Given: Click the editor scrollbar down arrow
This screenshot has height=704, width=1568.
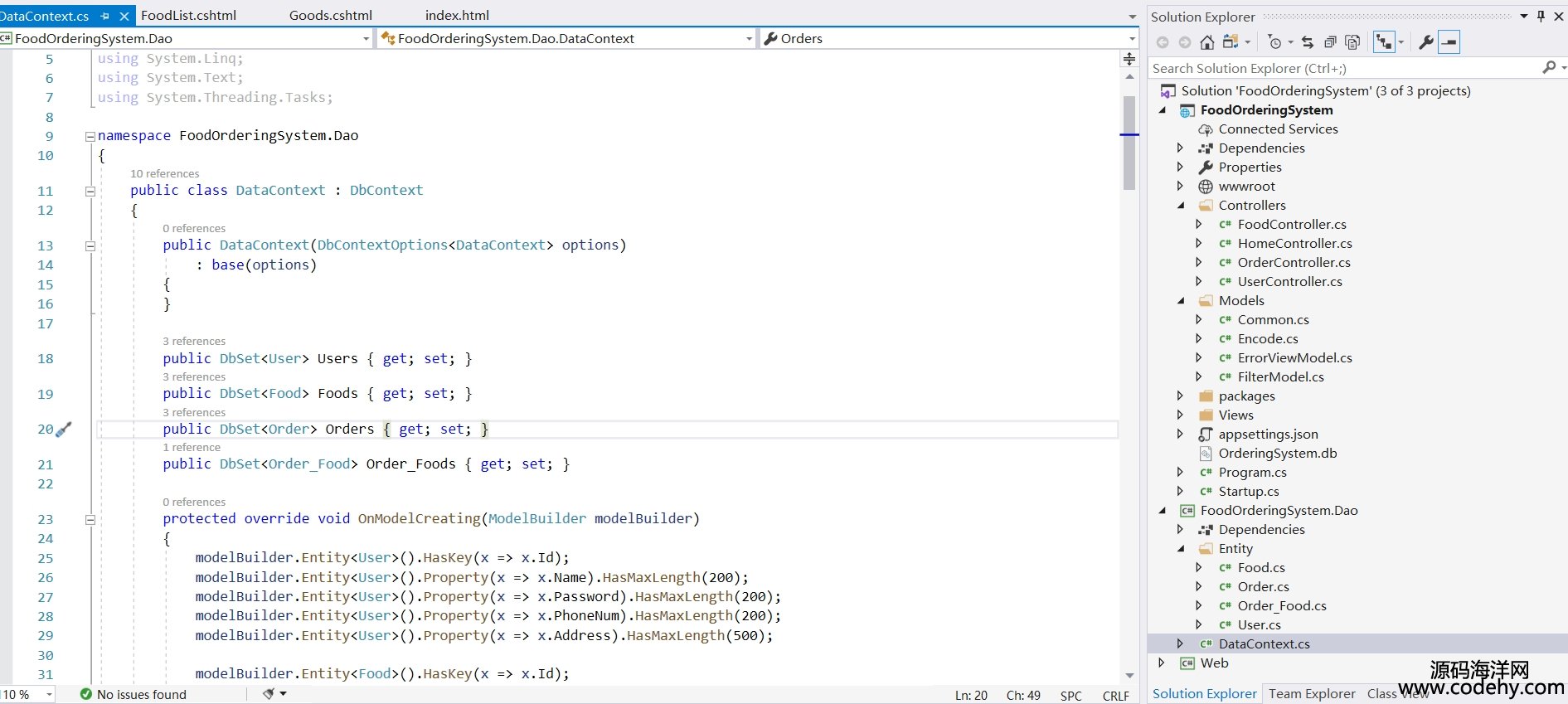Looking at the screenshot, I should [1129, 676].
